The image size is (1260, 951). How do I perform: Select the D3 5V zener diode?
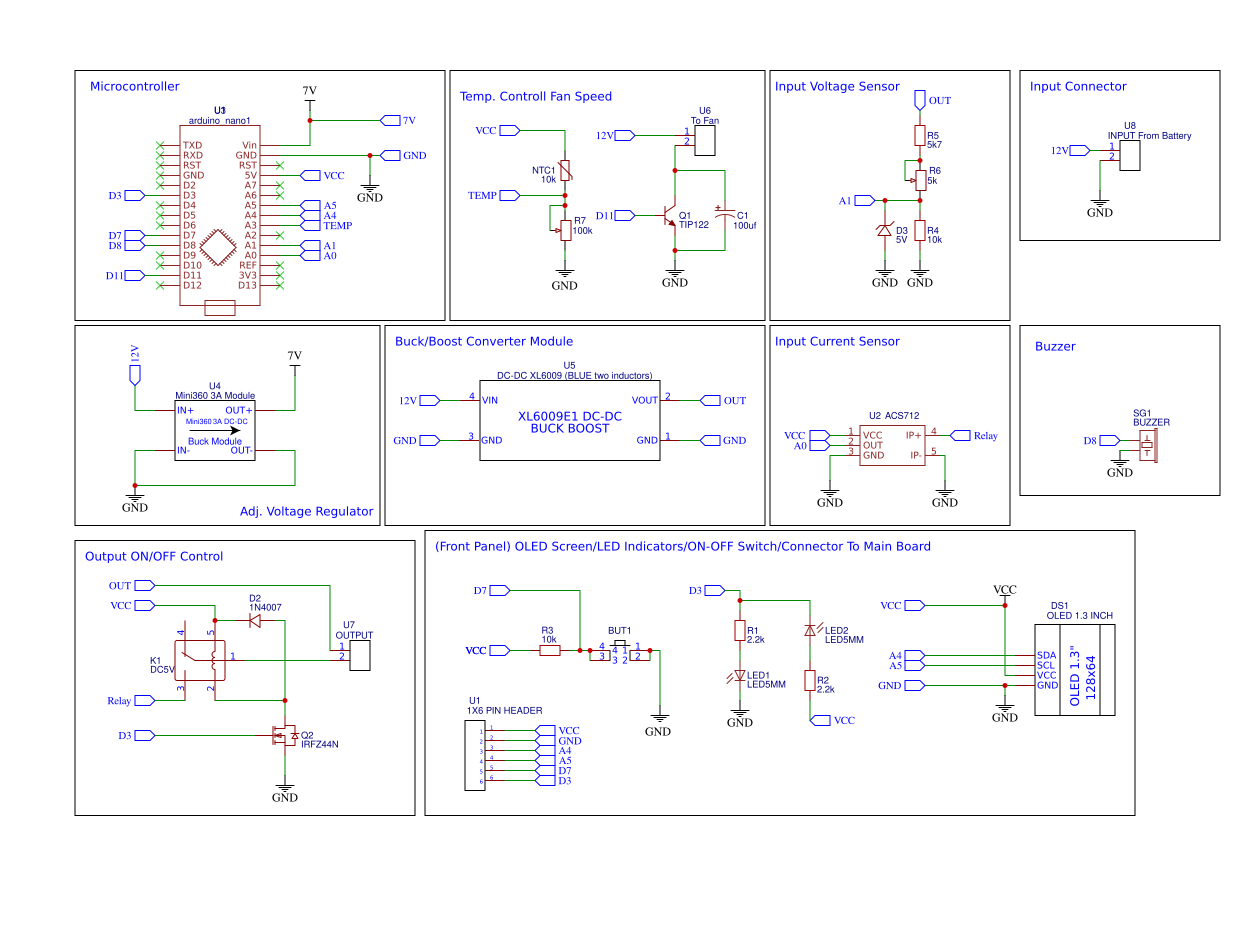point(884,230)
